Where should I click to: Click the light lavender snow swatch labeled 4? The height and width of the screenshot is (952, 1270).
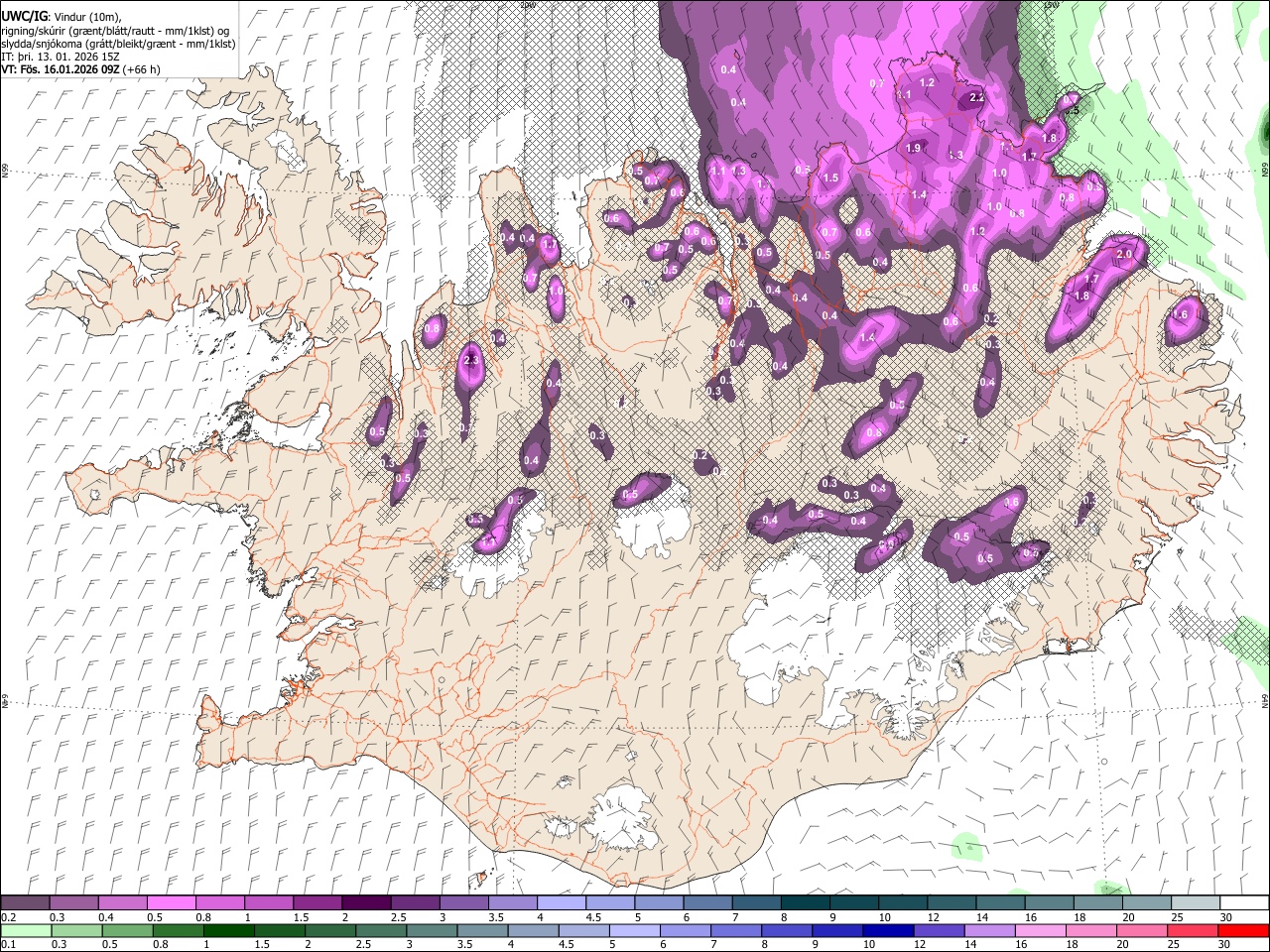[561, 903]
